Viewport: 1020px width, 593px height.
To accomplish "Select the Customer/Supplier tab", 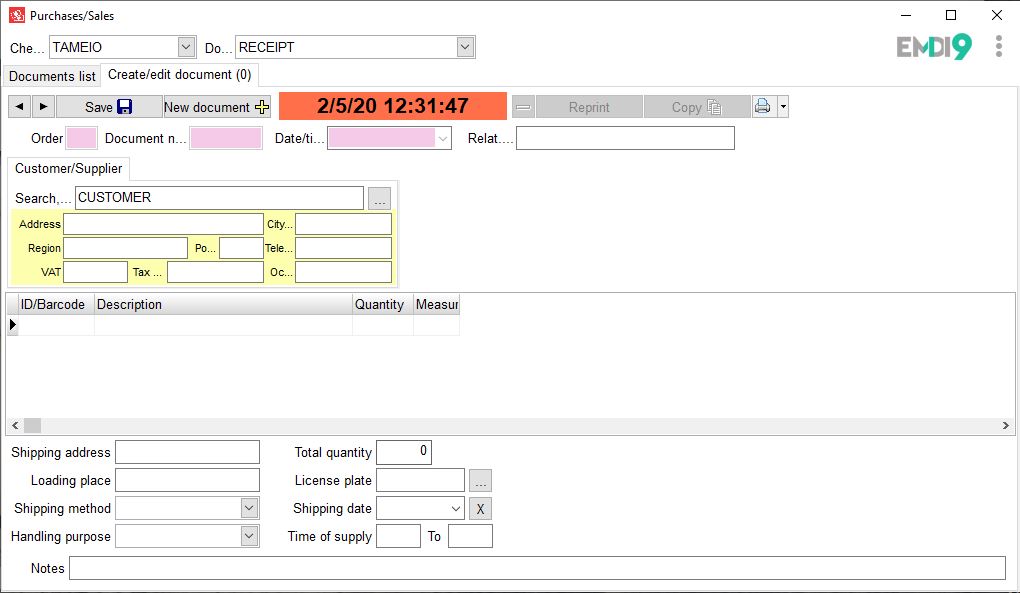I will coord(68,169).
